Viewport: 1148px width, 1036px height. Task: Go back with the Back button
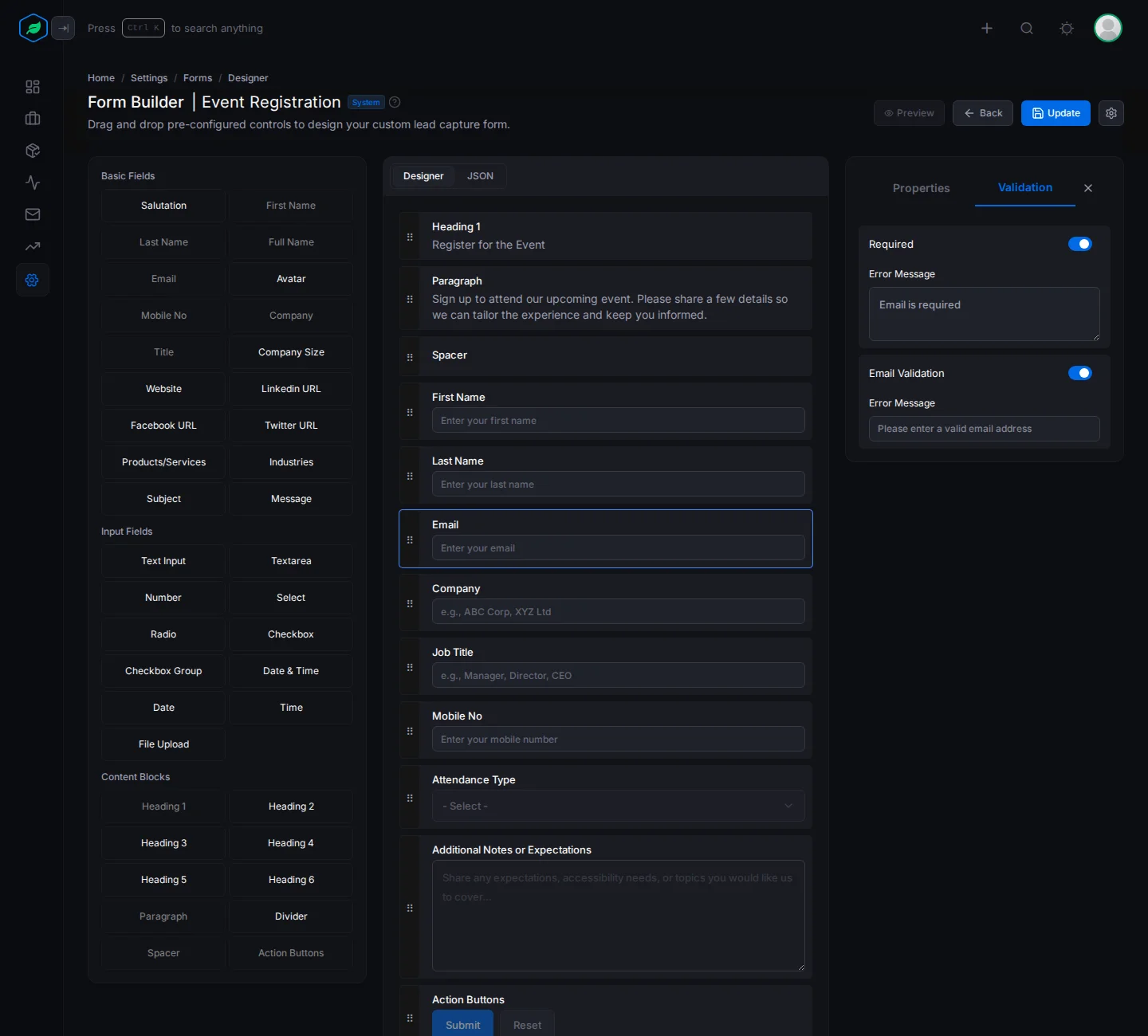click(983, 113)
